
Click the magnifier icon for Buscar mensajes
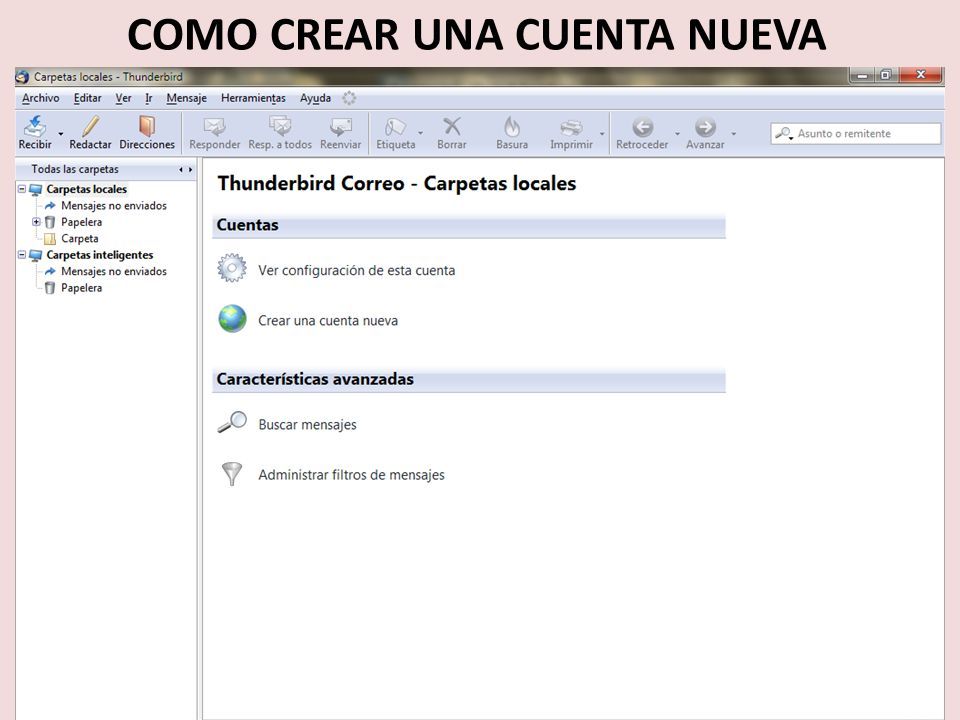coord(232,422)
